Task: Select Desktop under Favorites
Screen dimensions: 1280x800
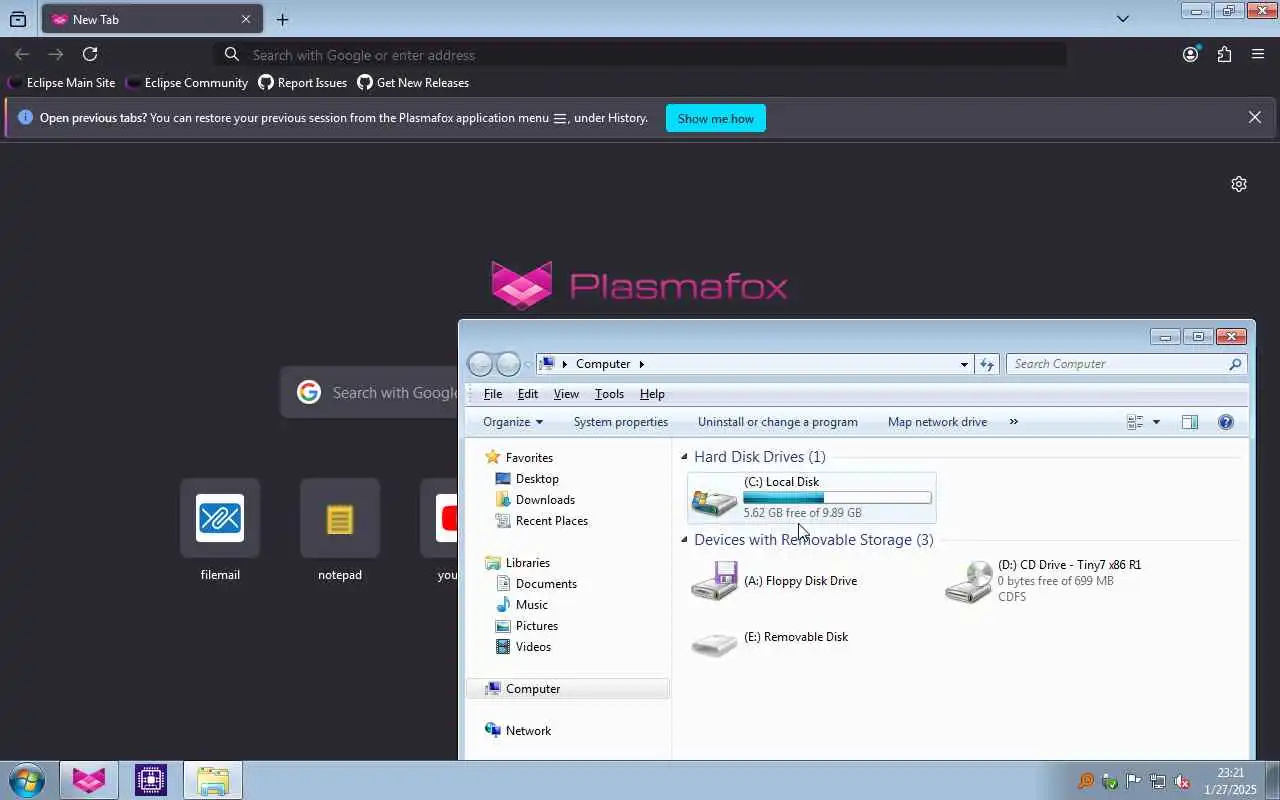Action: [537, 479]
